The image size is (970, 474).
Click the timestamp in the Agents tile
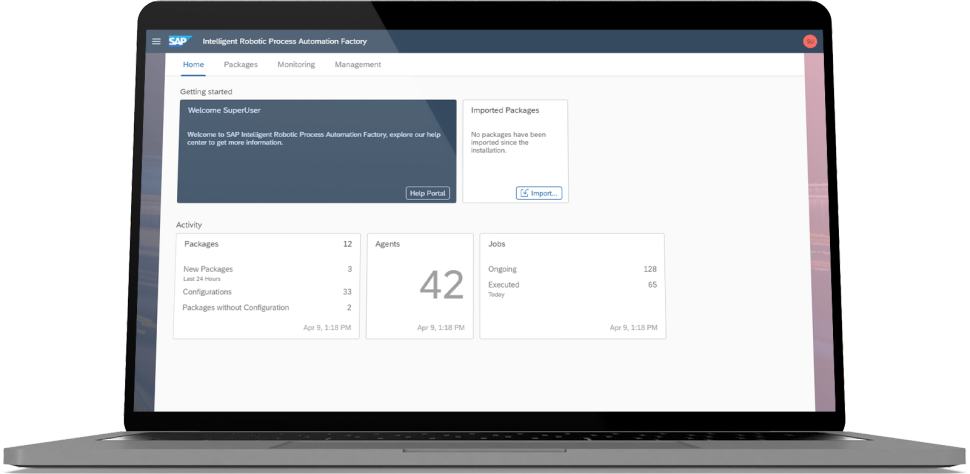441,327
